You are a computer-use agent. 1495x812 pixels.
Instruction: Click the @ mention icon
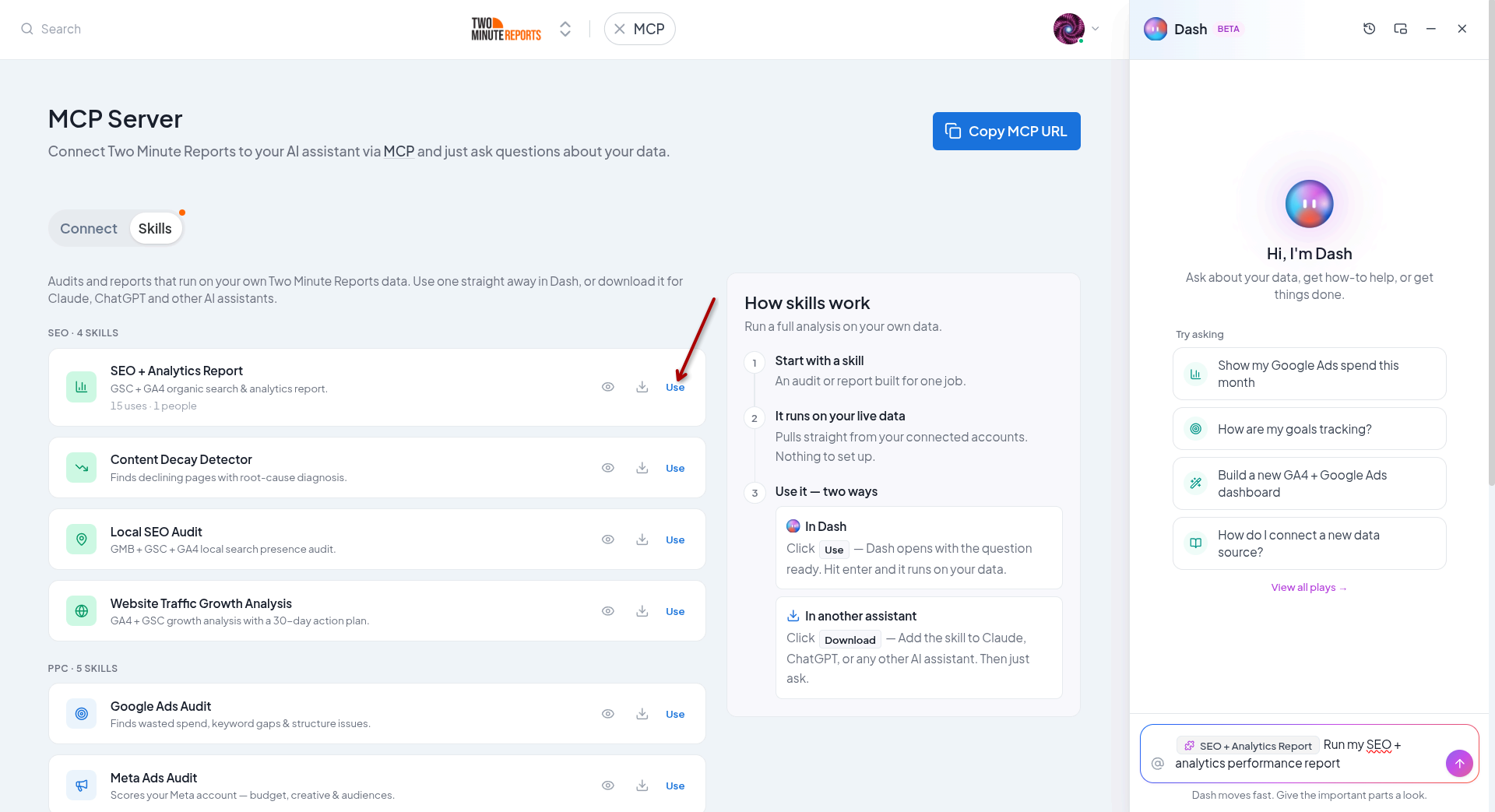(1158, 763)
